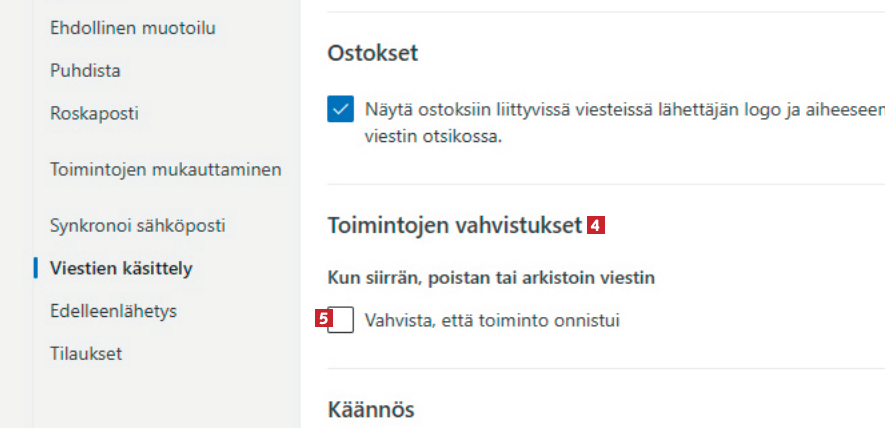Click "Kun siirrän, poistan tai arkistoin viestin" text

pos(491,277)
